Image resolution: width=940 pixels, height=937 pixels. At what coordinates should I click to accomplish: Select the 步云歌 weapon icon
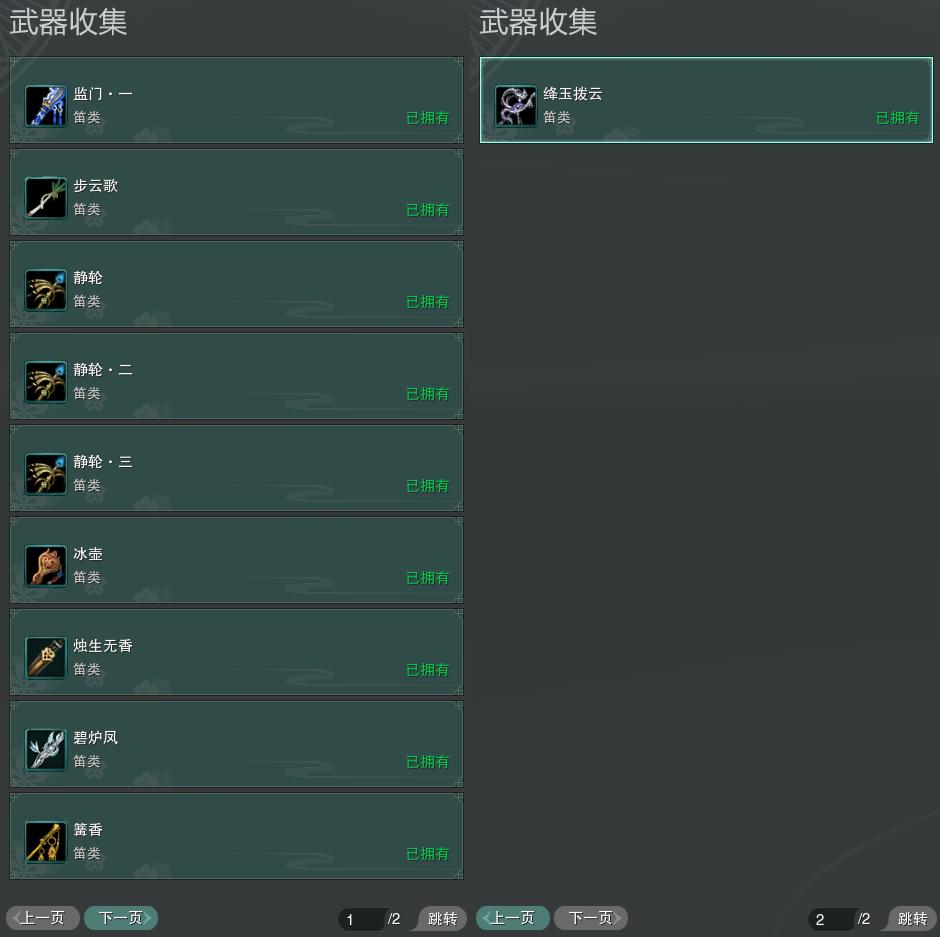(46, 197)
